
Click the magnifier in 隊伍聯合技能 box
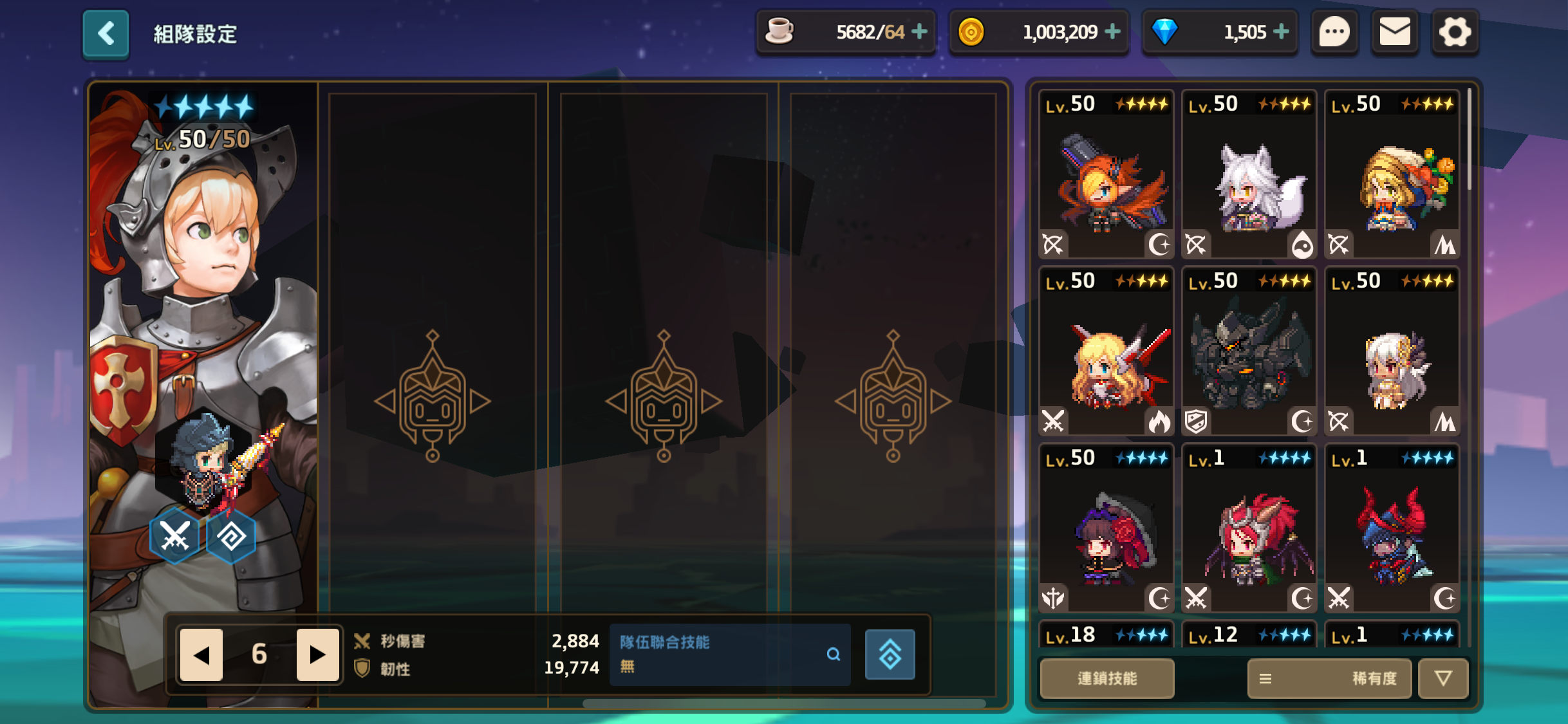coord(834,654)
